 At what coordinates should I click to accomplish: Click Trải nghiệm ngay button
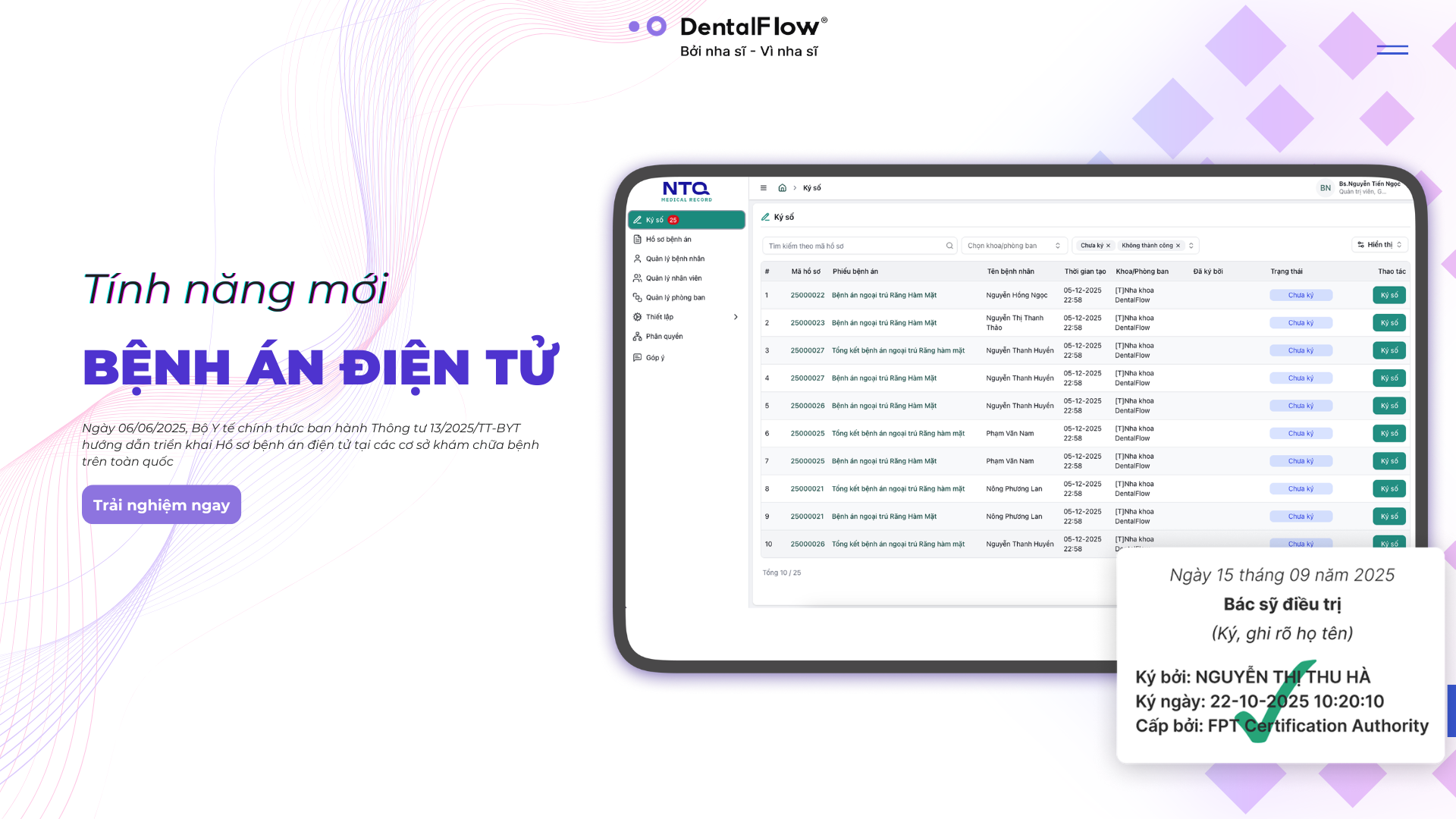162,505
